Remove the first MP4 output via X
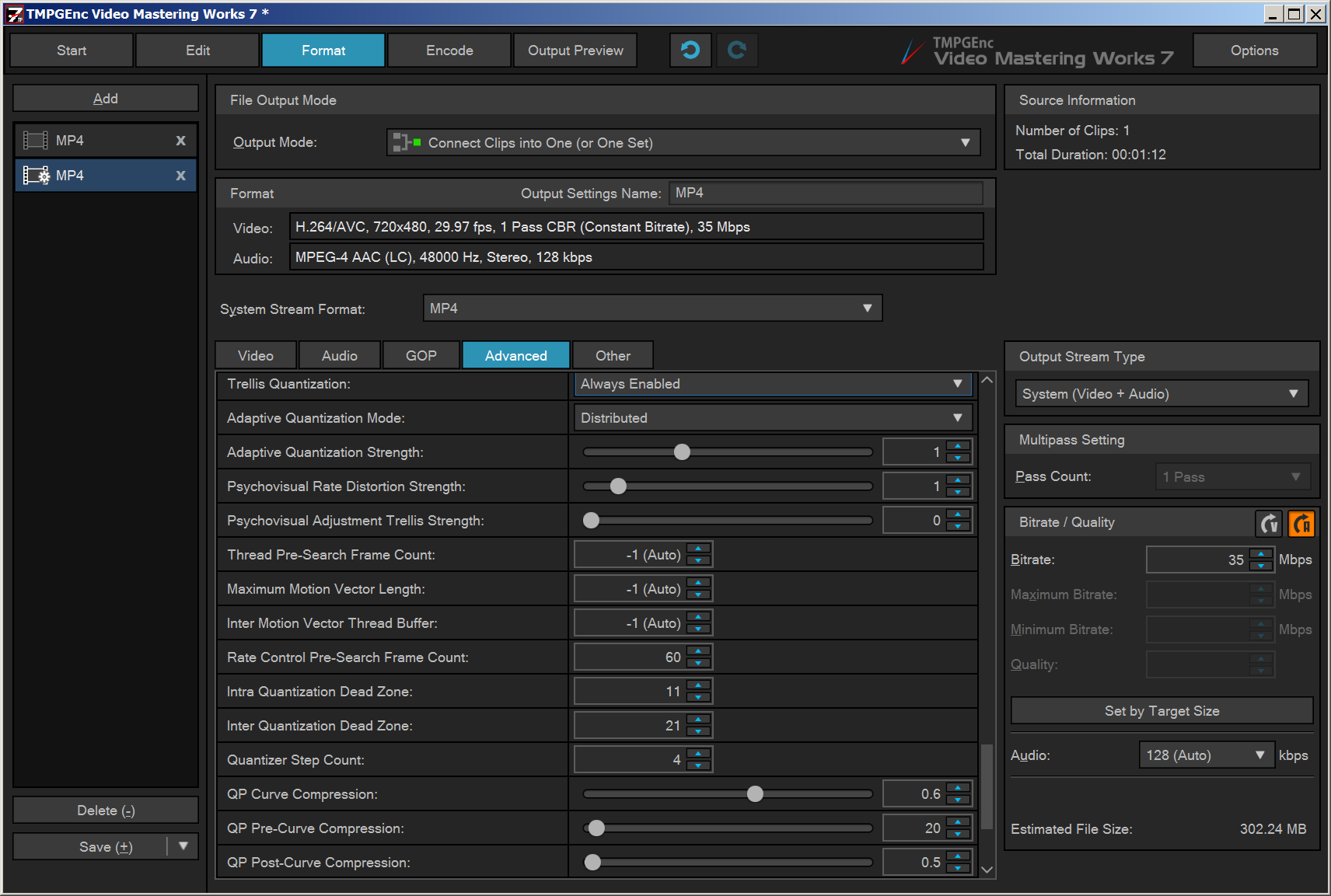Screen dimensions: 1331x896 180,141
